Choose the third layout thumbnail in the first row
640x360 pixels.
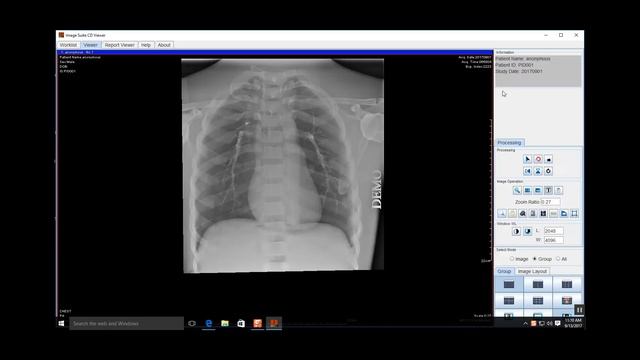567,284
